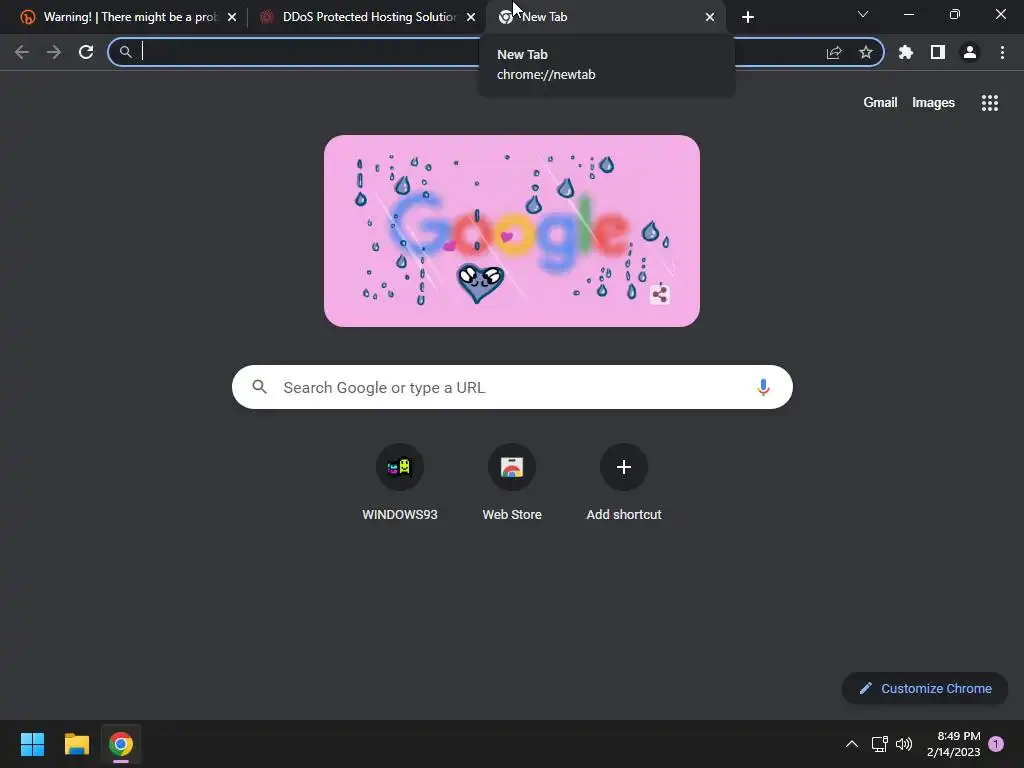Close the New Tab tab
This screenshot has height=768, width=1024.
pyautogui.click(x=710, y=17)
